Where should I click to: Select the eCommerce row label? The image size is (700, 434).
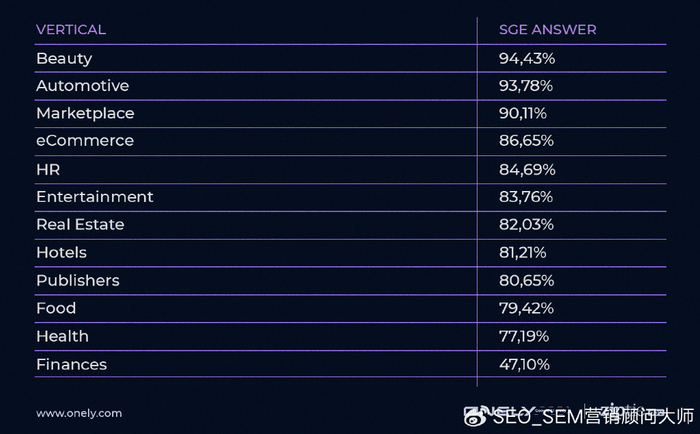coord(84,141)
